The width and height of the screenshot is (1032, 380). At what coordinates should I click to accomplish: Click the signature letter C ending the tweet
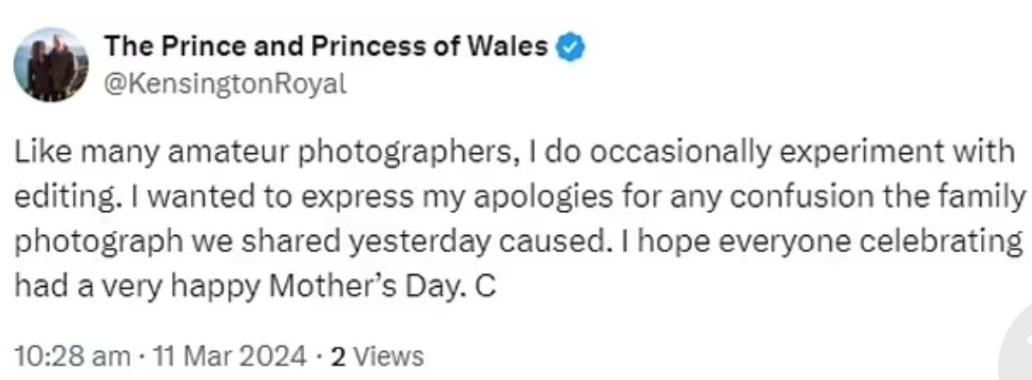(486, 288)
